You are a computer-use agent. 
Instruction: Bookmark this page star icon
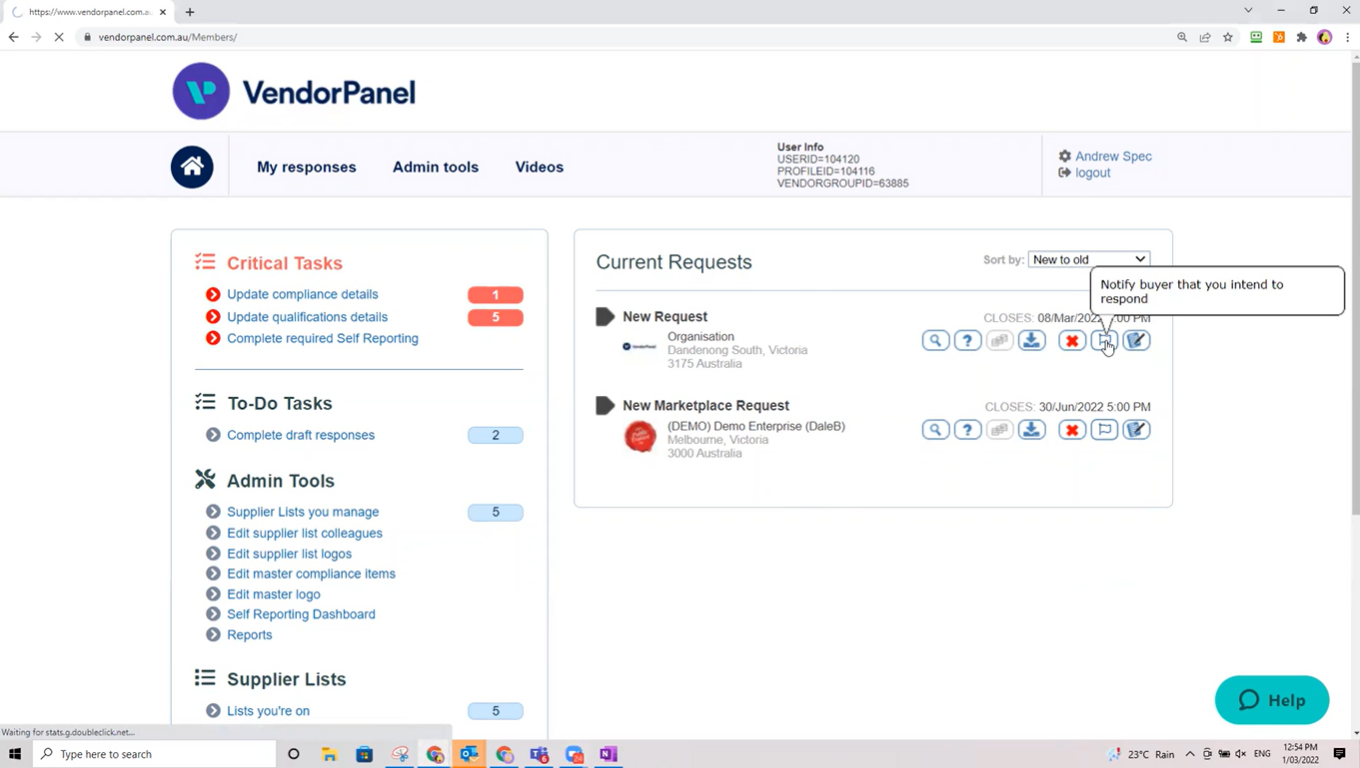pyautogui.click(x=1228, y=37)
